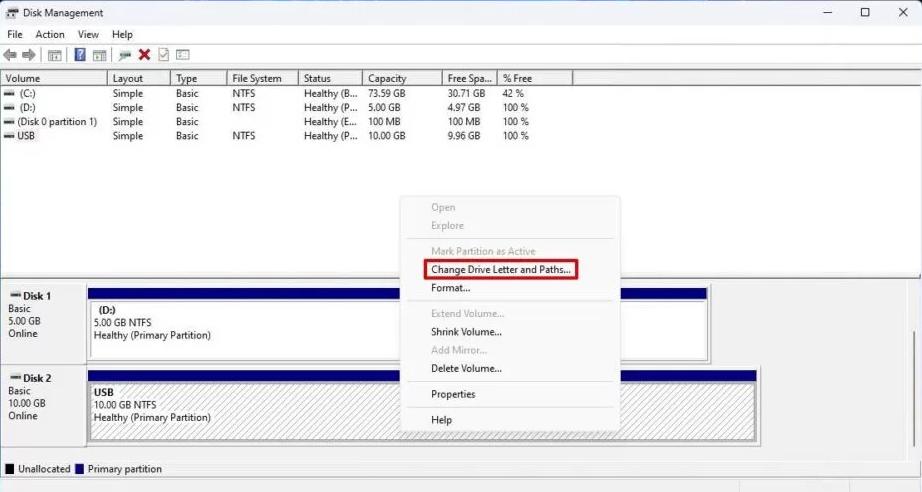This screenshot has height=492, width=922.
Task: Click the blue Help question mark icon
Action: [x=80, y=55]
